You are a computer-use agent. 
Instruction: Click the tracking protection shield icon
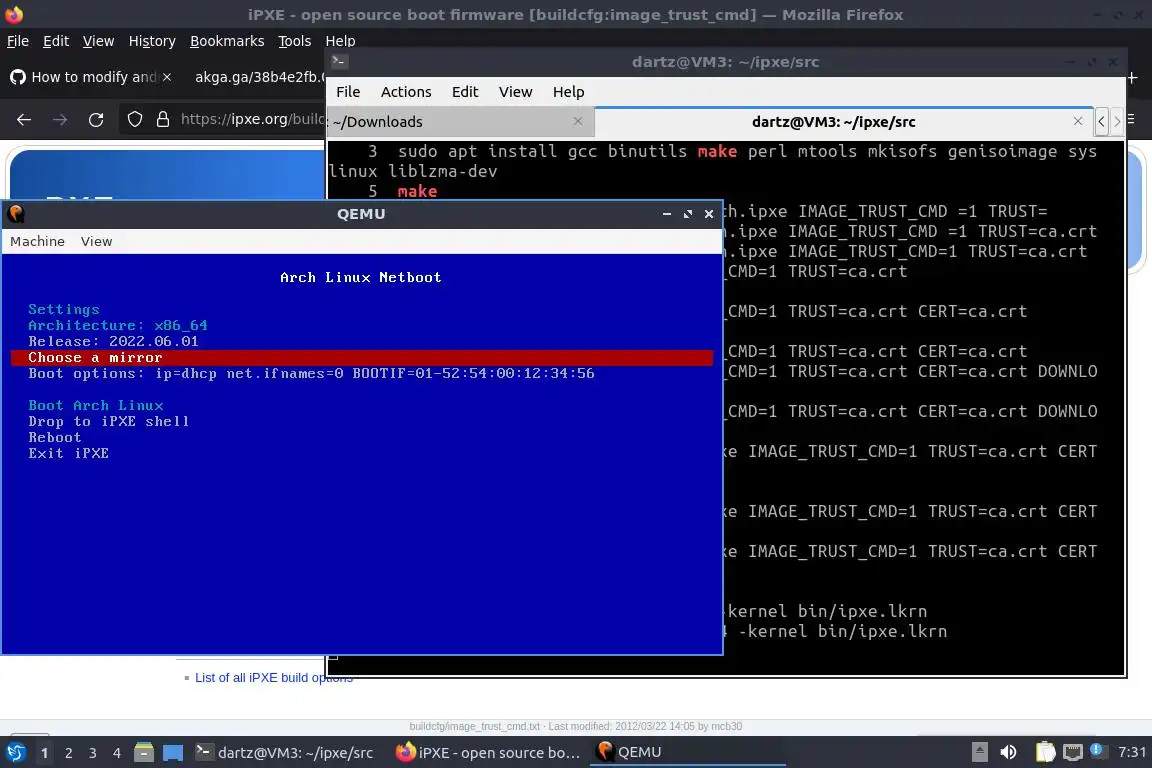pyautogui.click(x=134, y=120)
